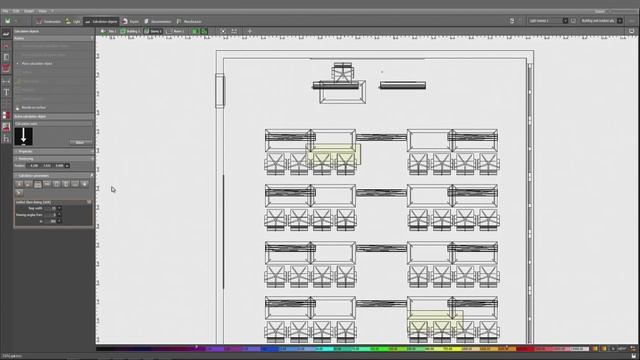Screen dimensions: 640x360
Task: Click the third Position value field
Action: coord(60,166)
